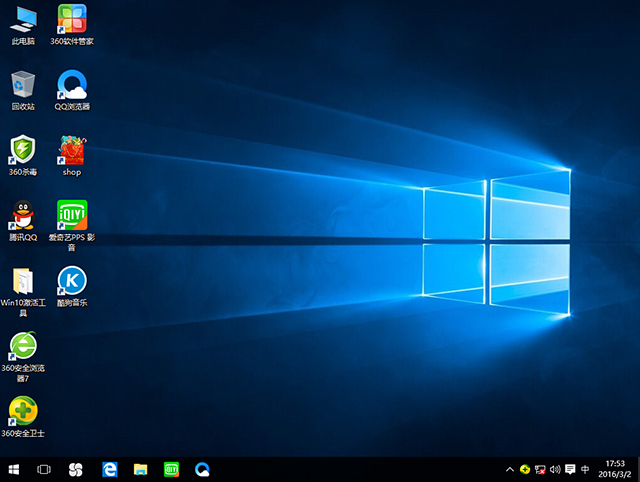The image size is (640, 482).
Task: Open the volume control in system tray
Action: click(x=555, y=469)
